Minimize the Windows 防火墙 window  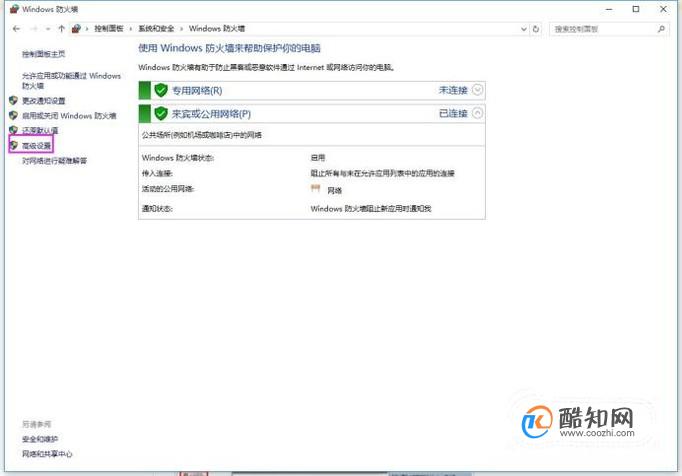coord(609,9)
